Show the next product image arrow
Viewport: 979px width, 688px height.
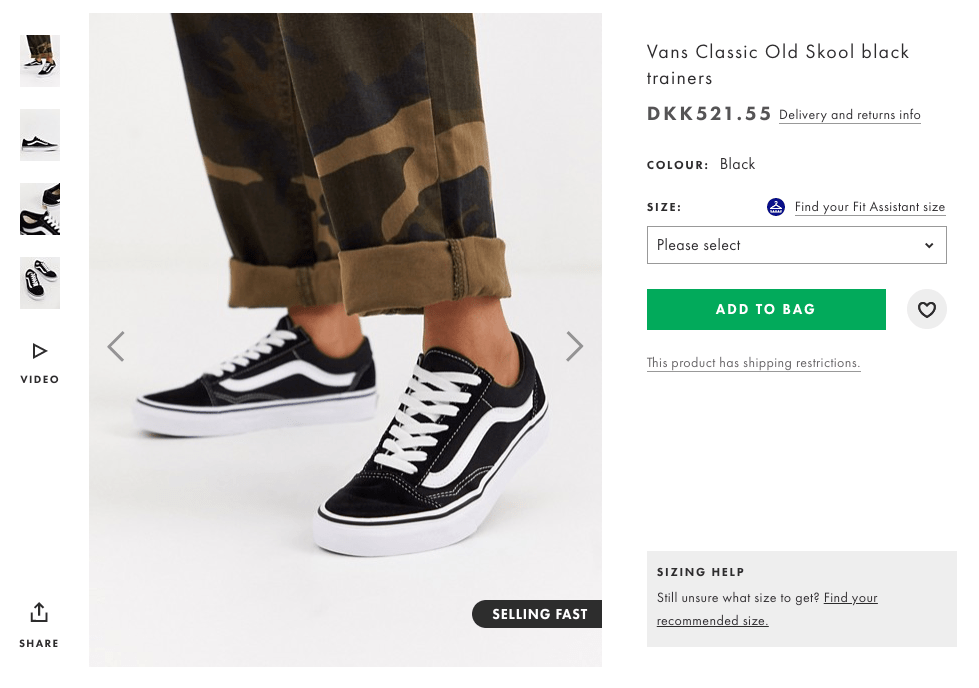(574, 346)
